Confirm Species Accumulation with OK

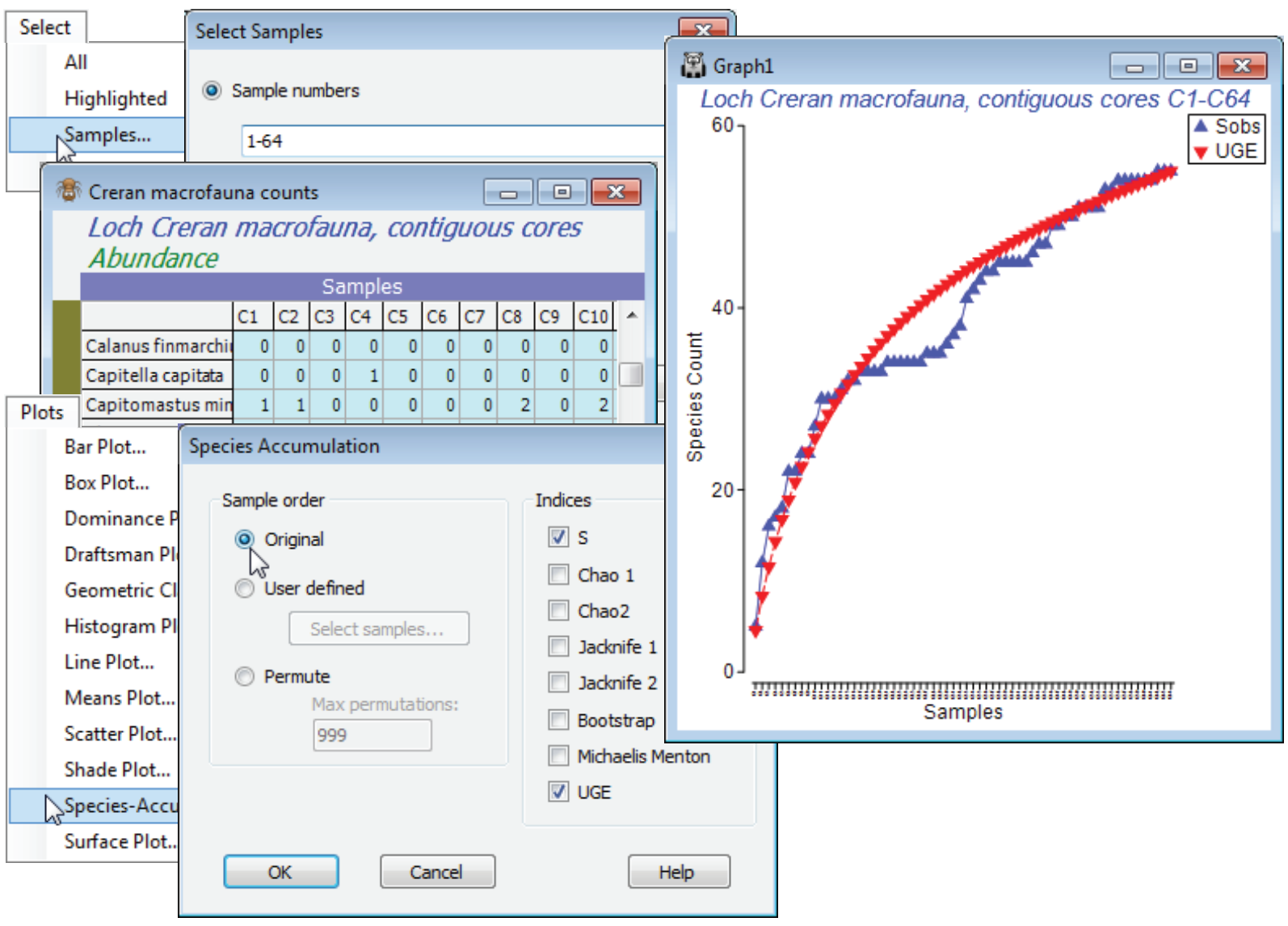(x=280, y=872)
